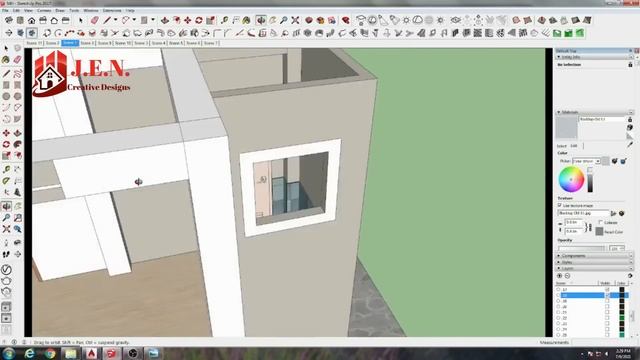Select the Zoom Extents tool in top toolbar
The width and height of the screenshot is (640, 360).
coord(295,20)
